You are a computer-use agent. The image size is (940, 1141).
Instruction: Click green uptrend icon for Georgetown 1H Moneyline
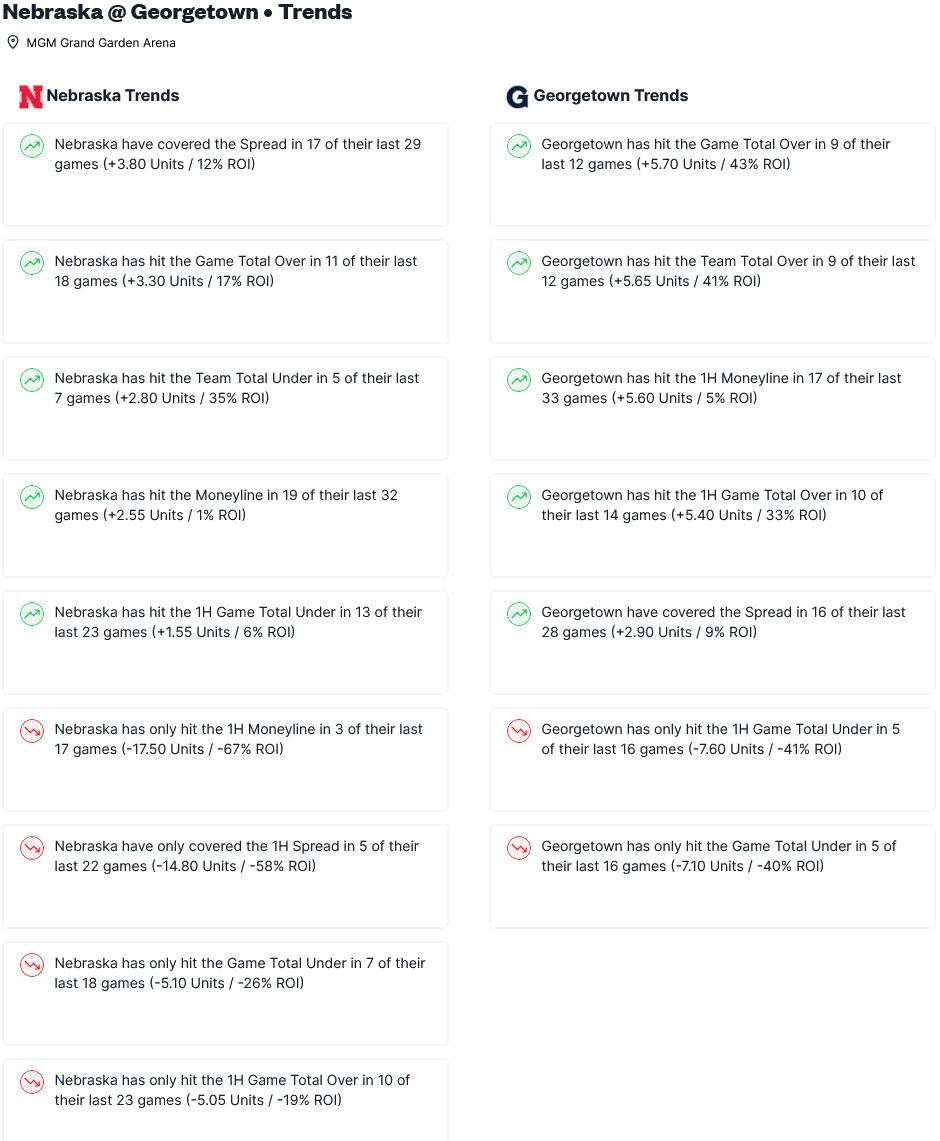[x=519, y=380]
